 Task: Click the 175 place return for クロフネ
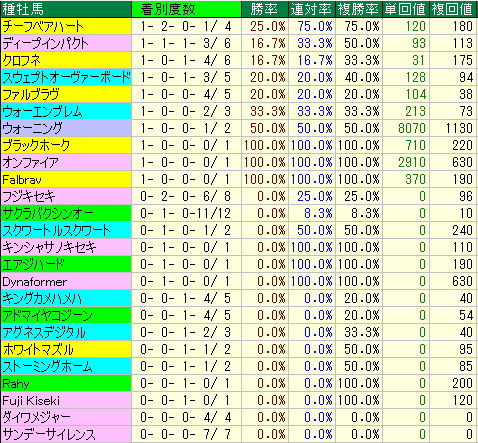(x=462, y=60)
